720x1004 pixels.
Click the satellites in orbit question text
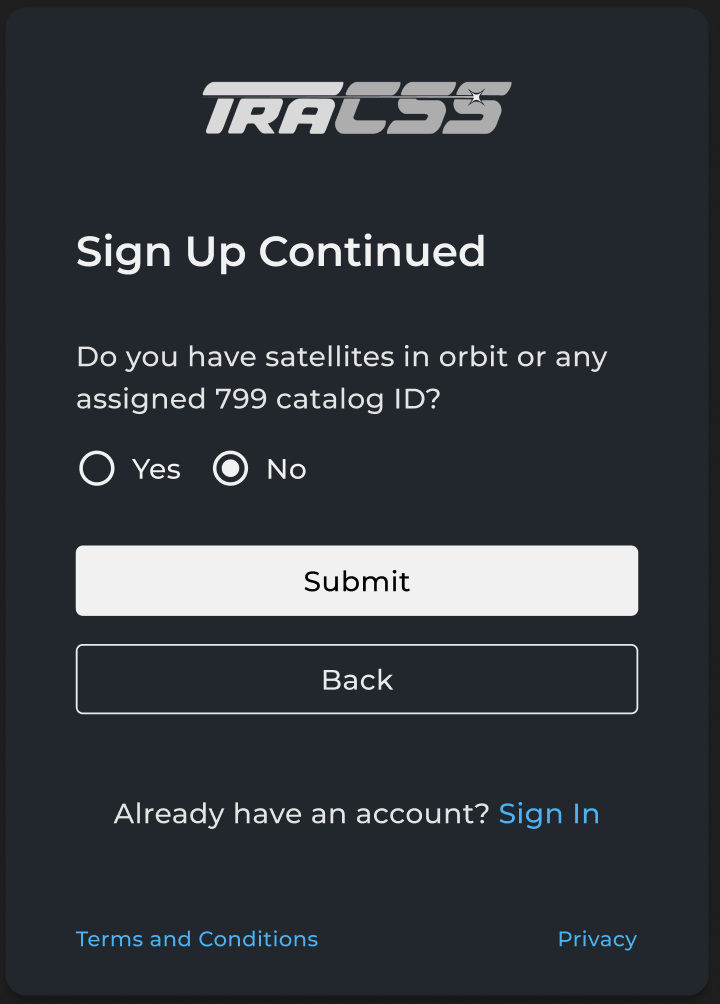click(x=342, y=357)
